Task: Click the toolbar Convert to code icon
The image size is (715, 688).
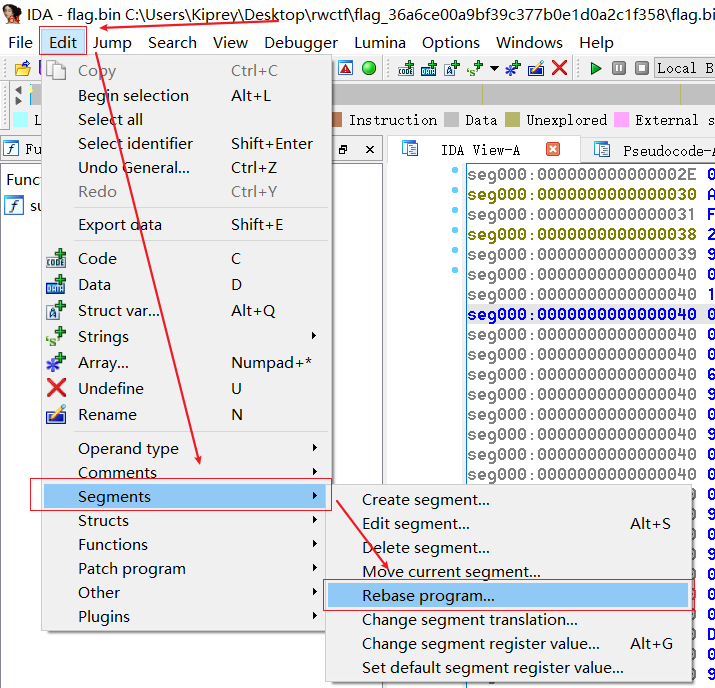Action: tap(406, 68)
